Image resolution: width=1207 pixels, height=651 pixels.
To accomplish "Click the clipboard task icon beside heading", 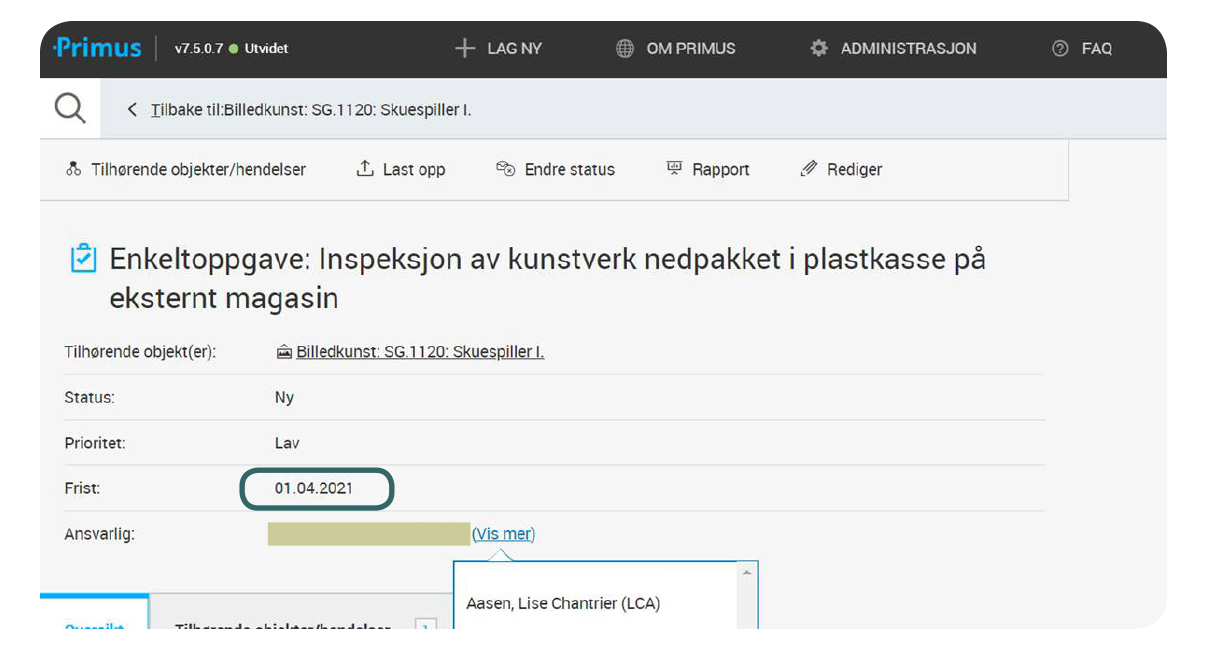I will tap(83, 259).
